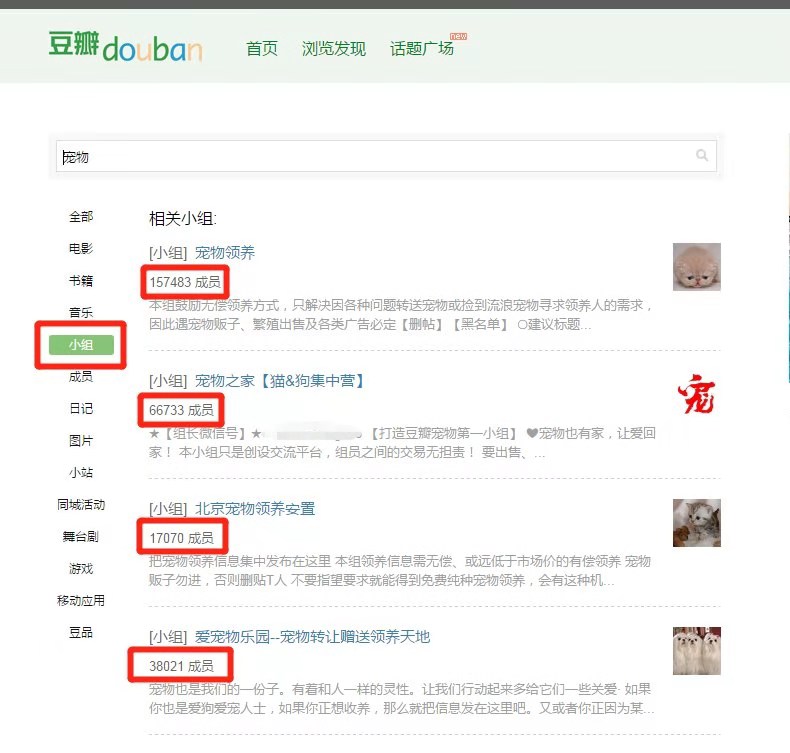Click the 66733 成员 count text
Screen dimensions: 790x753
pyautogui.click(x=181, y=410)
